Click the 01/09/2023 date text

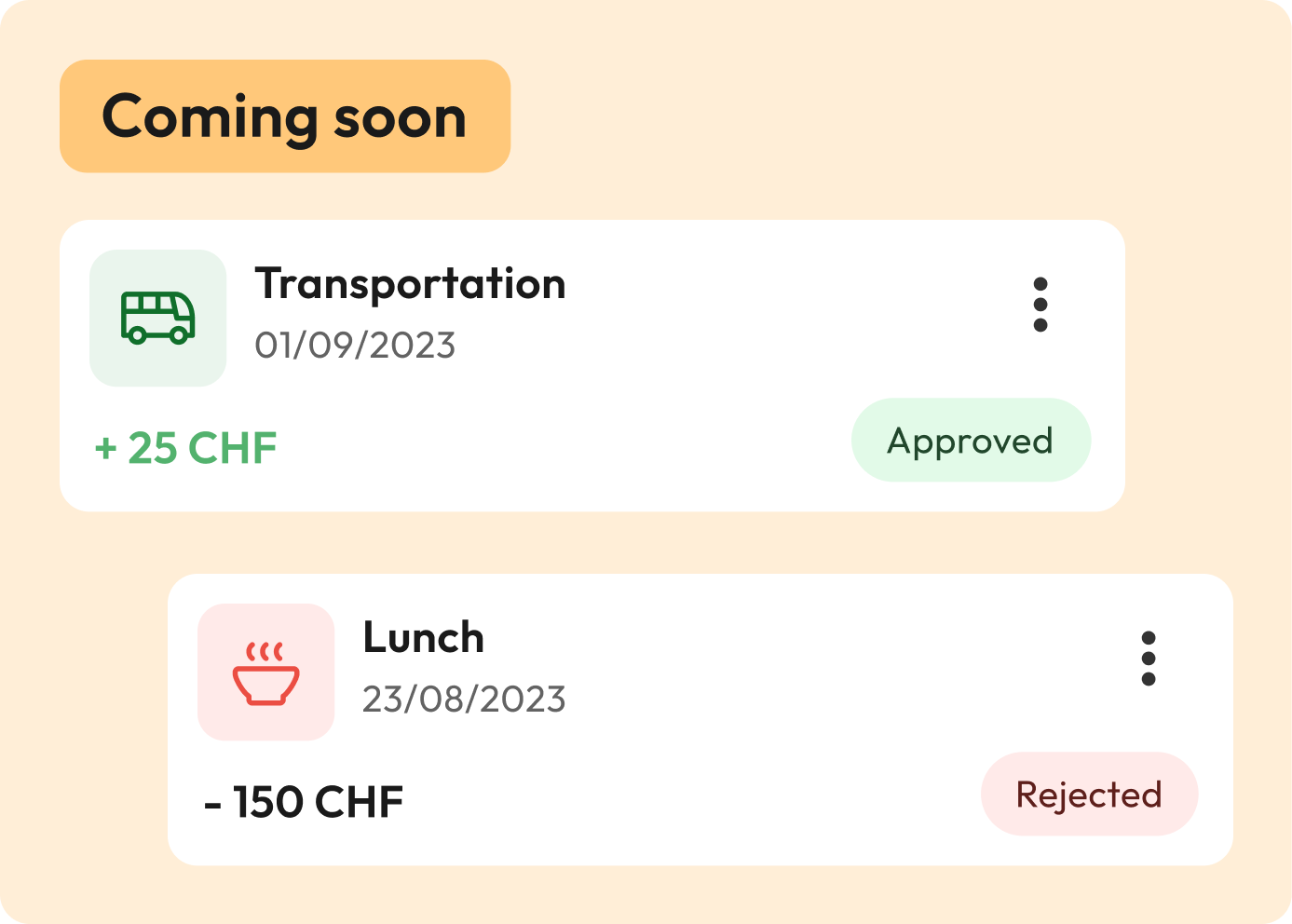tap(355, 346)
